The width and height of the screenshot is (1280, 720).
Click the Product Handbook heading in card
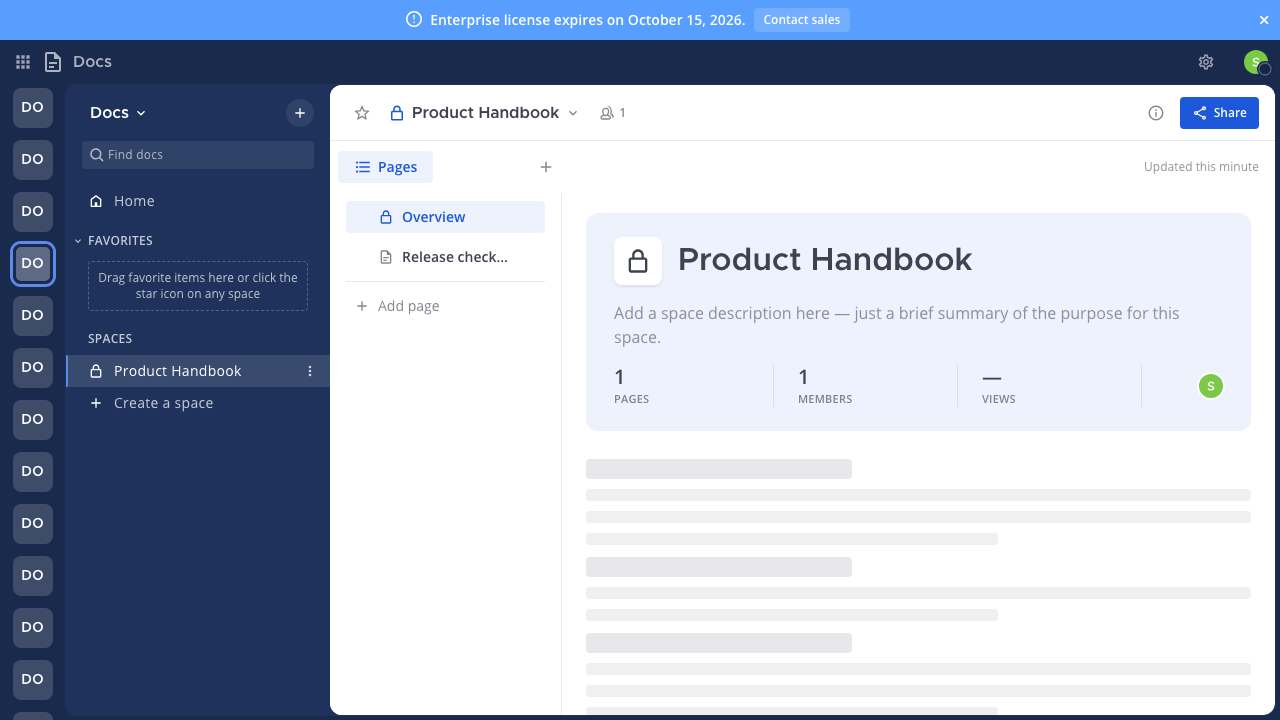point(825,260)
